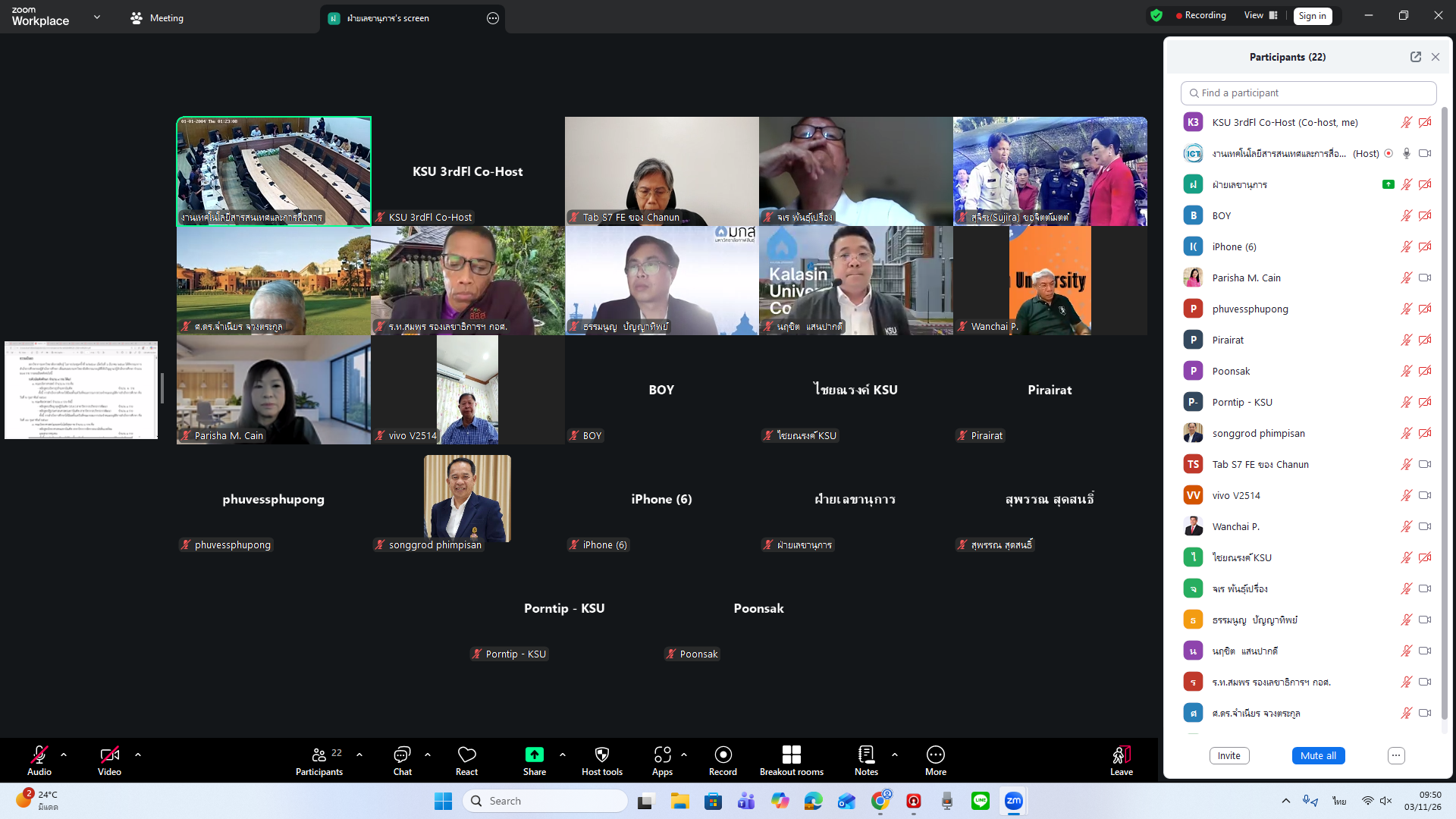Image resolution: width=1456 pixels, height=819 pixels.
Task: Open Share options arrow
Action: click(563, 755)
